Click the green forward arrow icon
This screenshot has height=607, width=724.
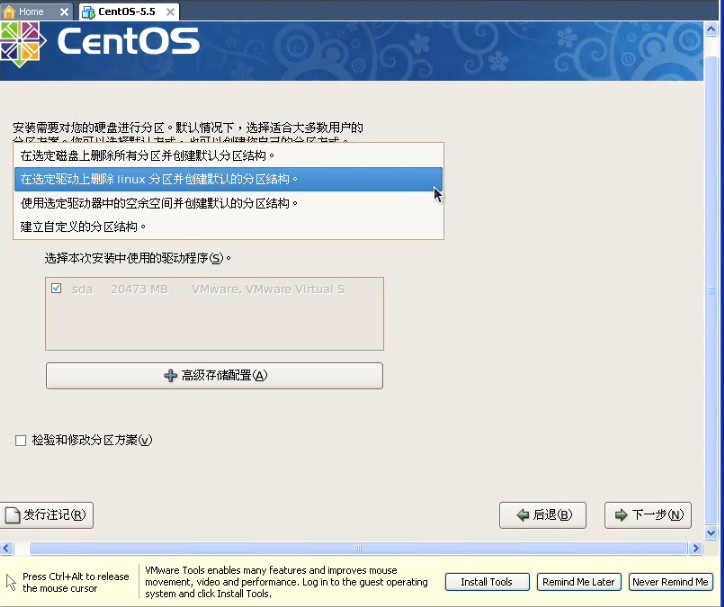[621, 515]
